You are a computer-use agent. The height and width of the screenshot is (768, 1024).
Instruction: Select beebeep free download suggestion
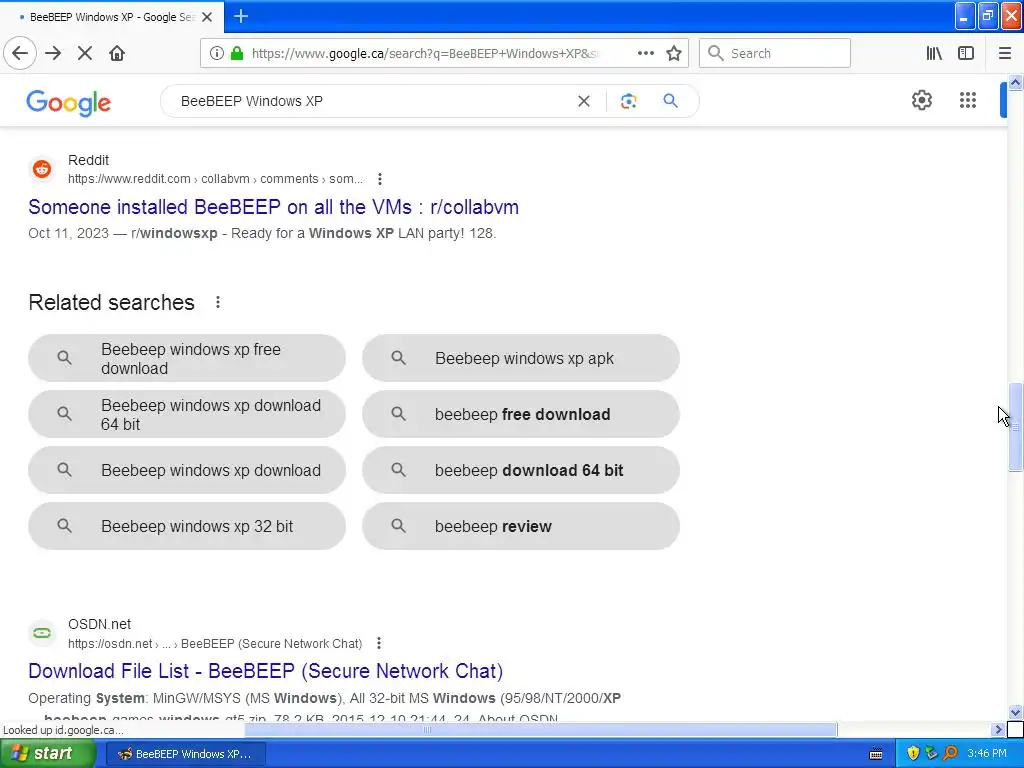coord(520,415)
